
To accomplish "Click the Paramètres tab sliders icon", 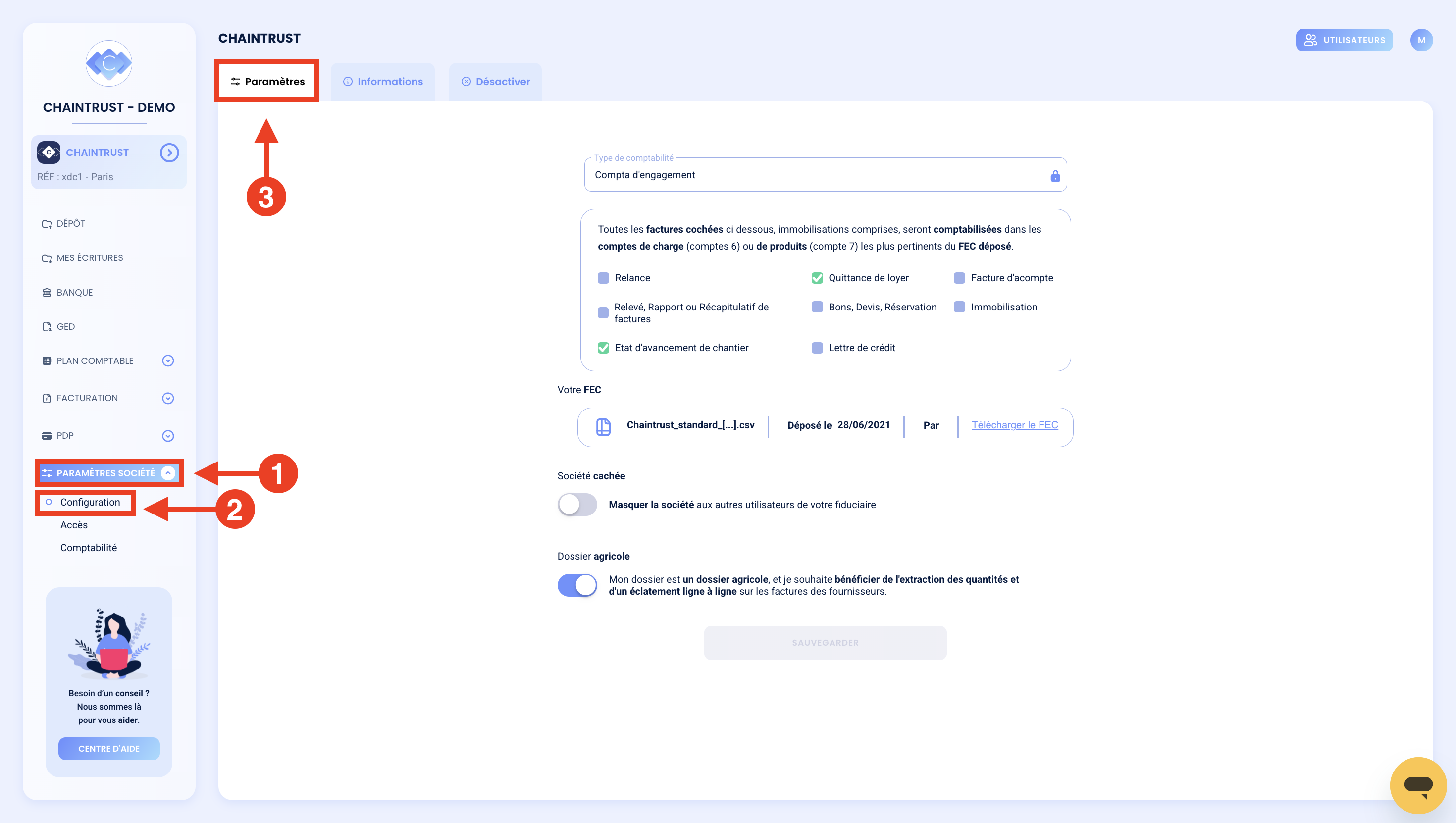I will click(x=235, y=81).
